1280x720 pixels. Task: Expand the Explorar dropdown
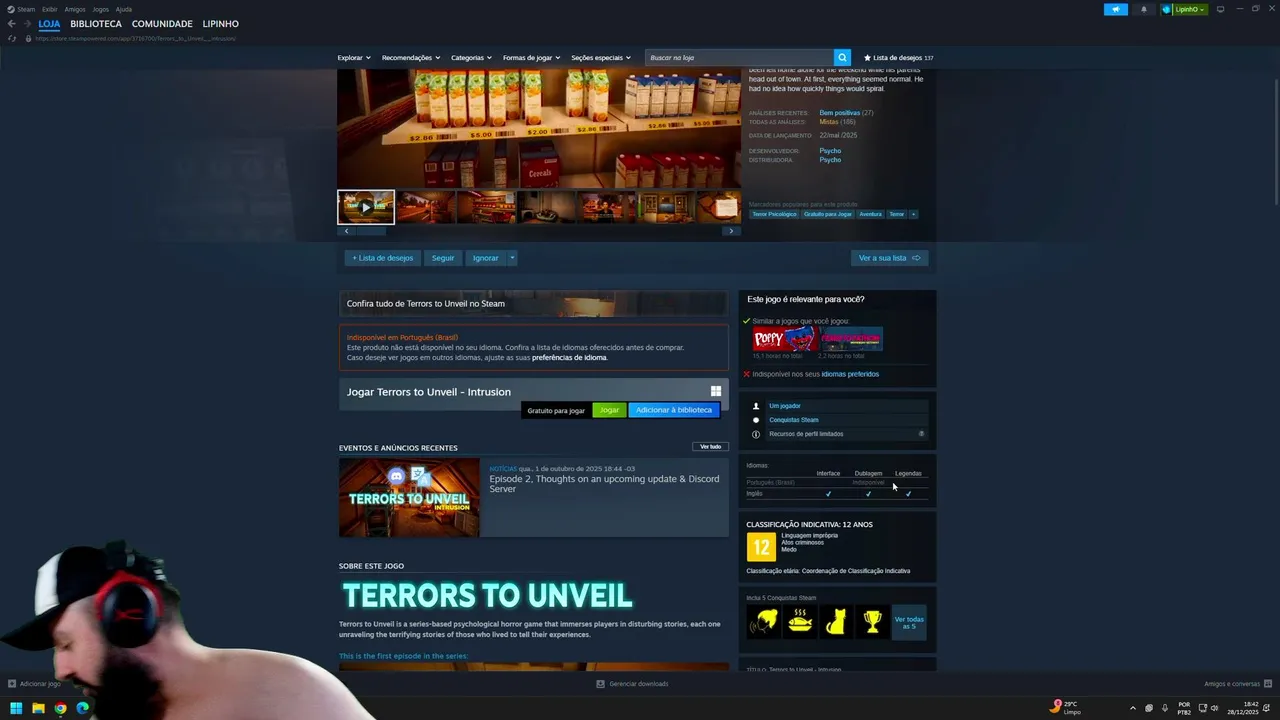[354, 58]
